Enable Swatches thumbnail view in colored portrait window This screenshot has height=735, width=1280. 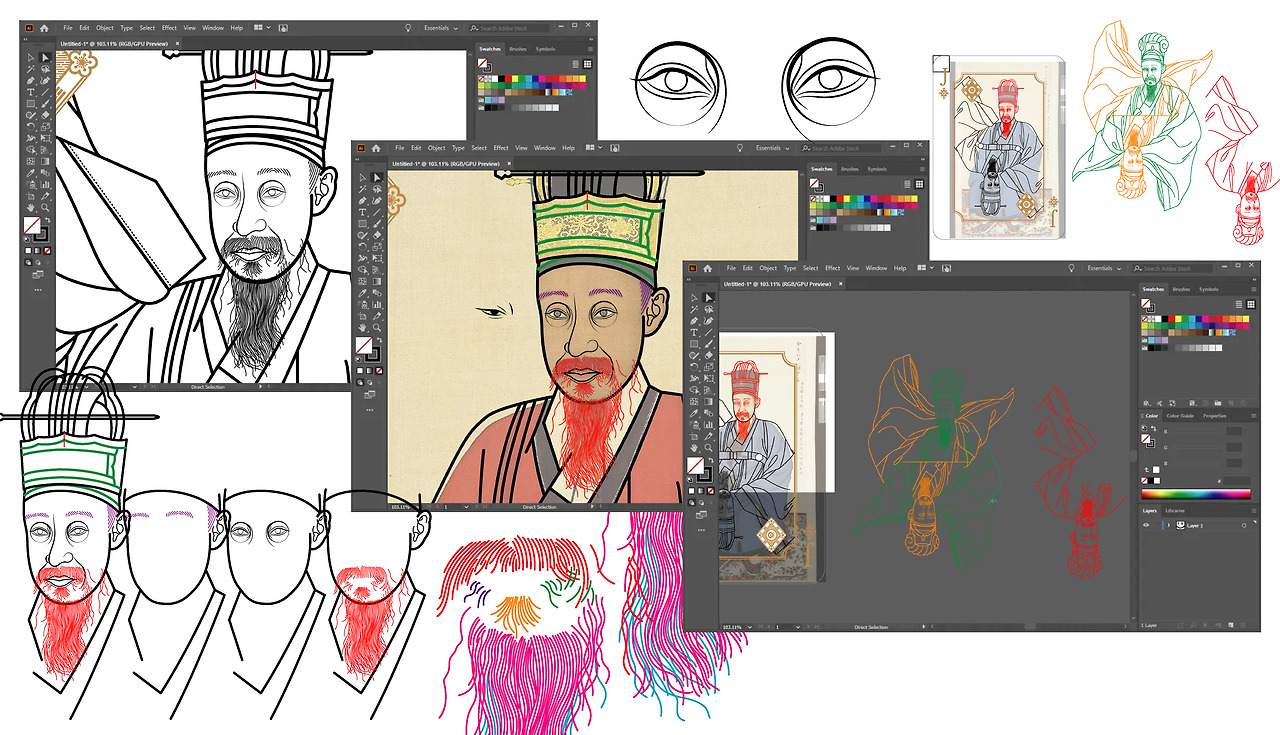pos(918,185)
